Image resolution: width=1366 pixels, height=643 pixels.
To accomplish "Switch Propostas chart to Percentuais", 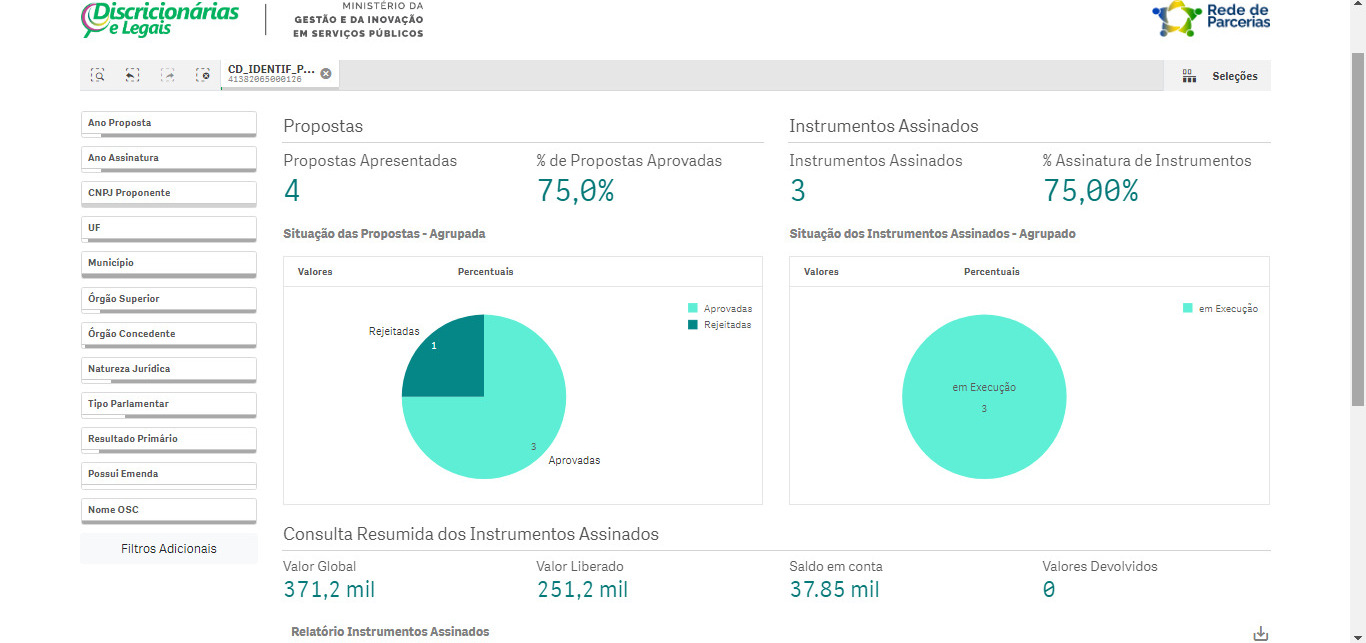I will pos(486,272).
